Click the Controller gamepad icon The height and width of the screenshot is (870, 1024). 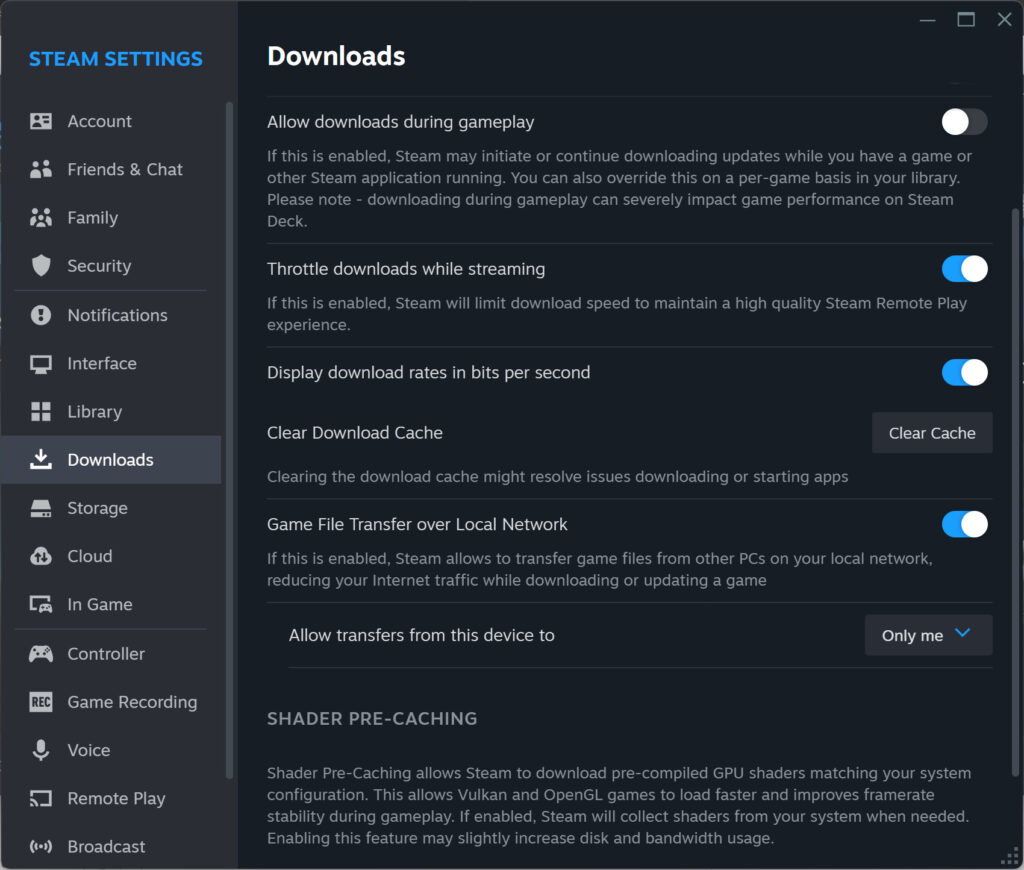pos(41,653)
